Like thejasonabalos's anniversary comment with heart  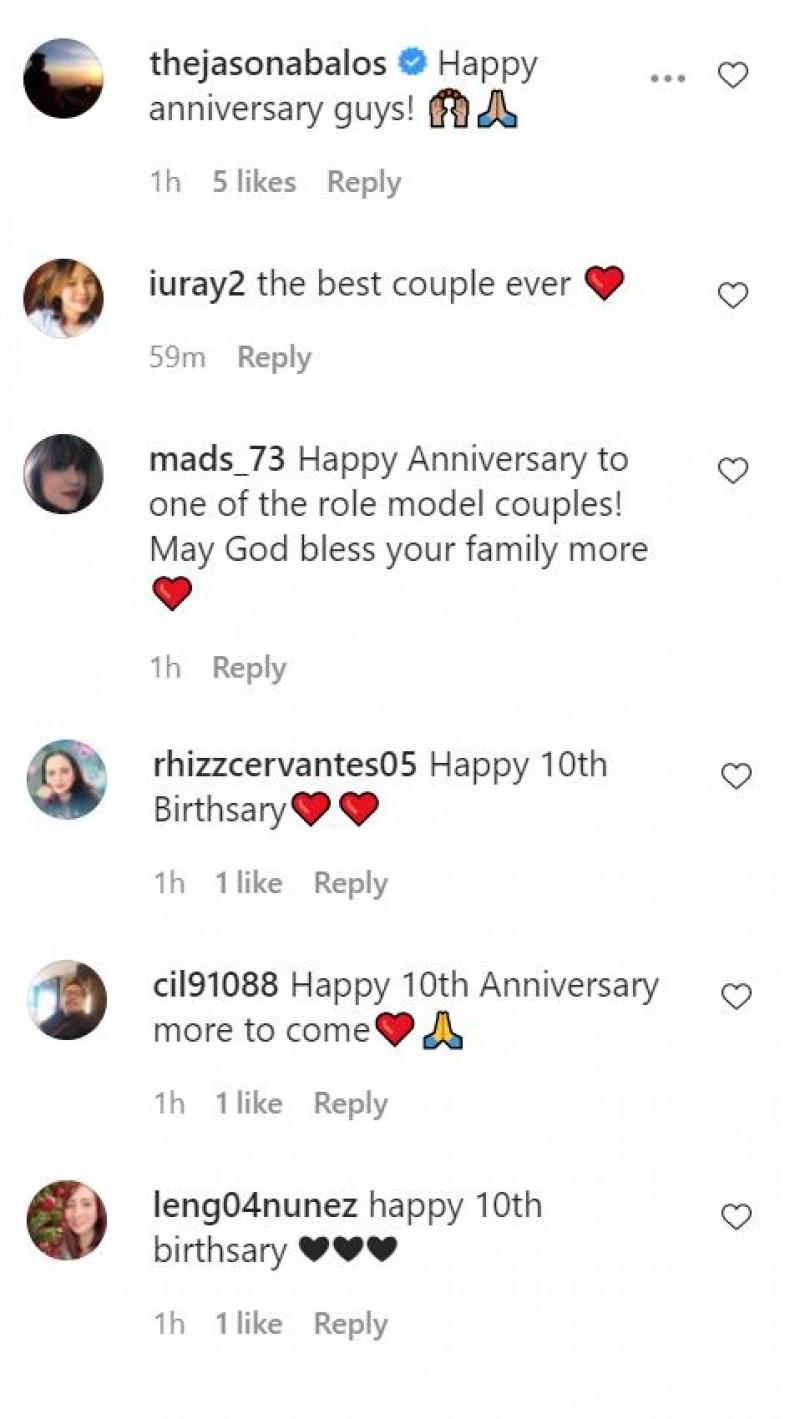point(734,75)
